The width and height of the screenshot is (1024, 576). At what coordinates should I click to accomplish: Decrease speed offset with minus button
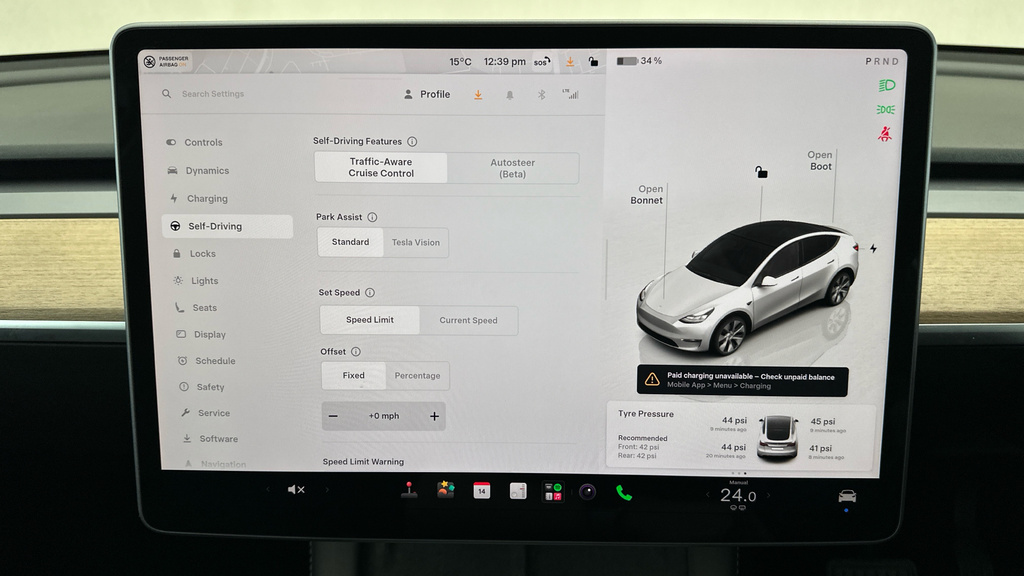333,416
